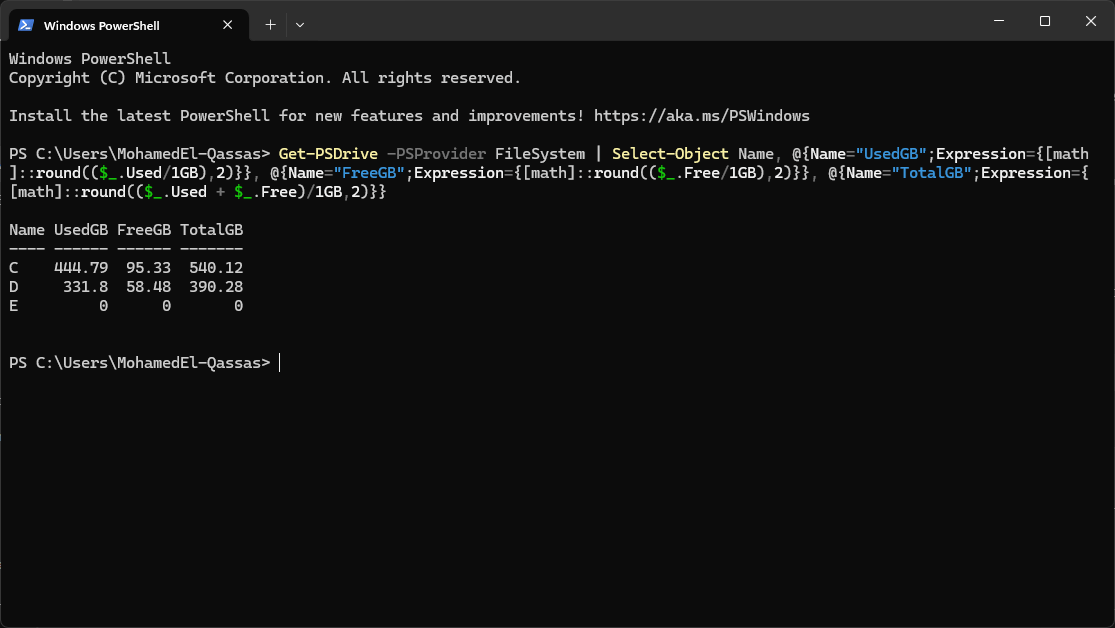Click the drive letter D in the table

point(14,287)
